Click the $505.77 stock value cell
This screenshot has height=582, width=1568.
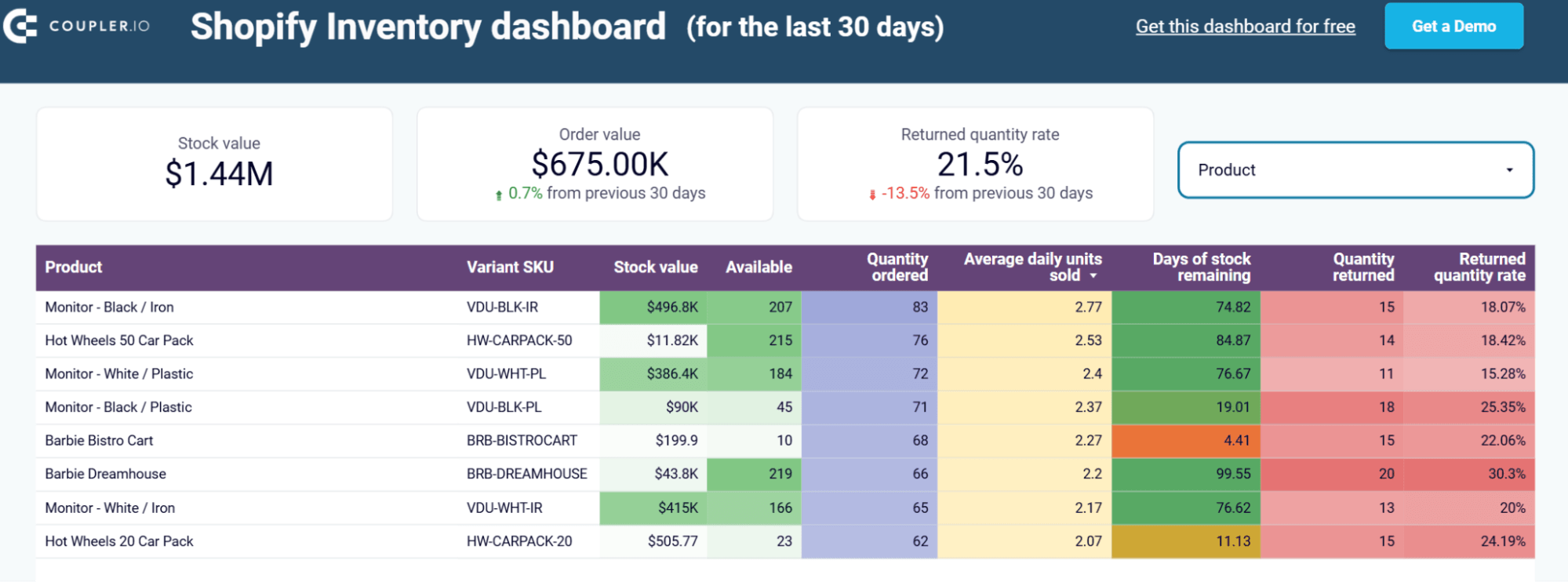click(653, 541)
